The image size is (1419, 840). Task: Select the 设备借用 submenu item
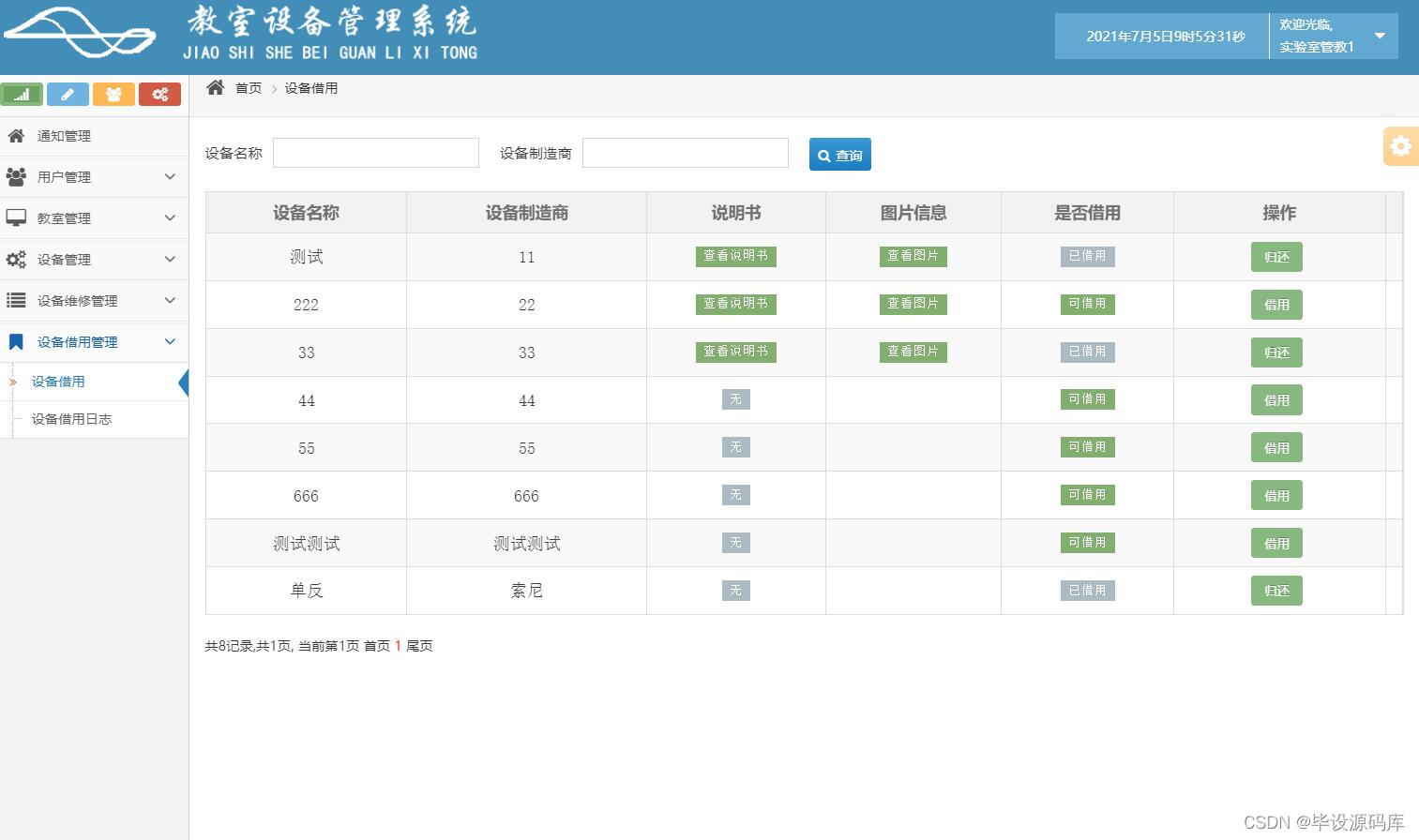coord(94,382)
